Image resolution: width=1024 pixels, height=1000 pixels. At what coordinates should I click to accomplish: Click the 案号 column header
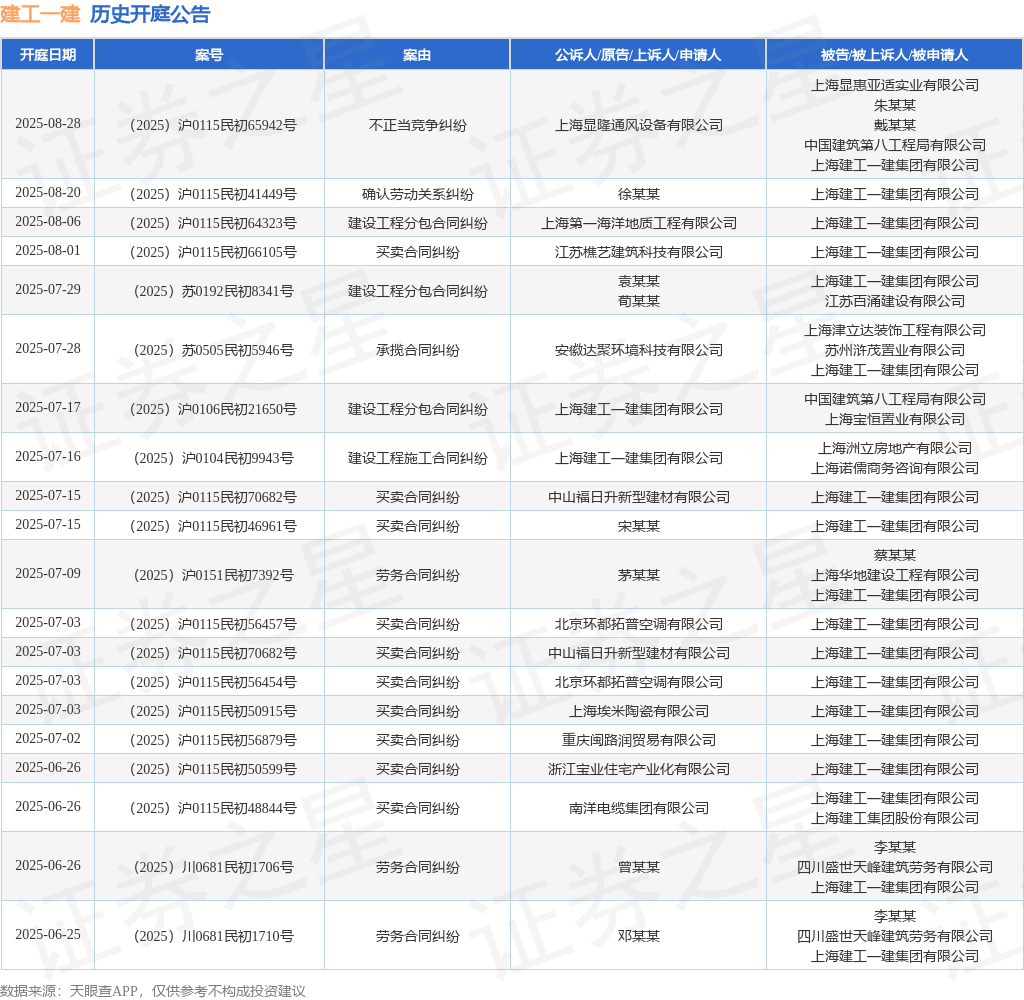(x=209, y=55)
